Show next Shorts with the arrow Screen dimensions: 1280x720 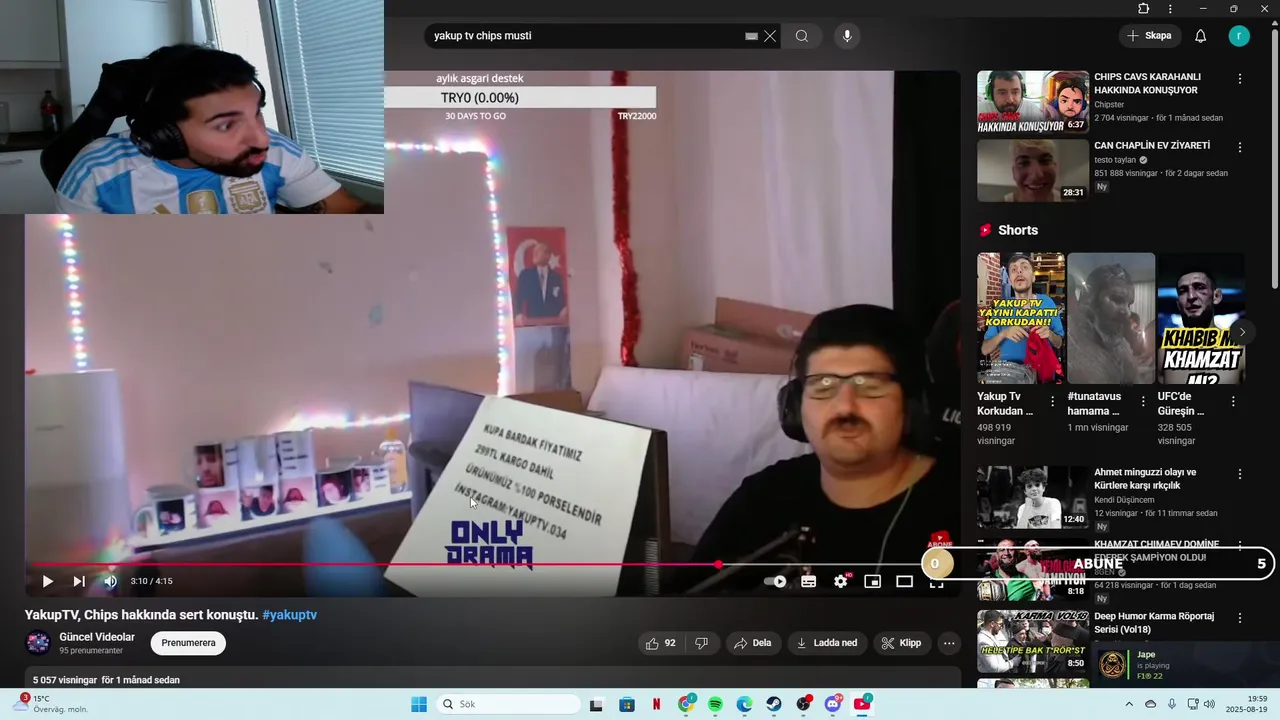tap(1242, 332)
